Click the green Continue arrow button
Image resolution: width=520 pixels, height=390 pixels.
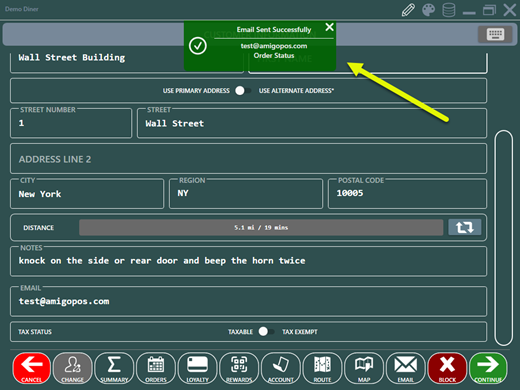pos(488,368)
